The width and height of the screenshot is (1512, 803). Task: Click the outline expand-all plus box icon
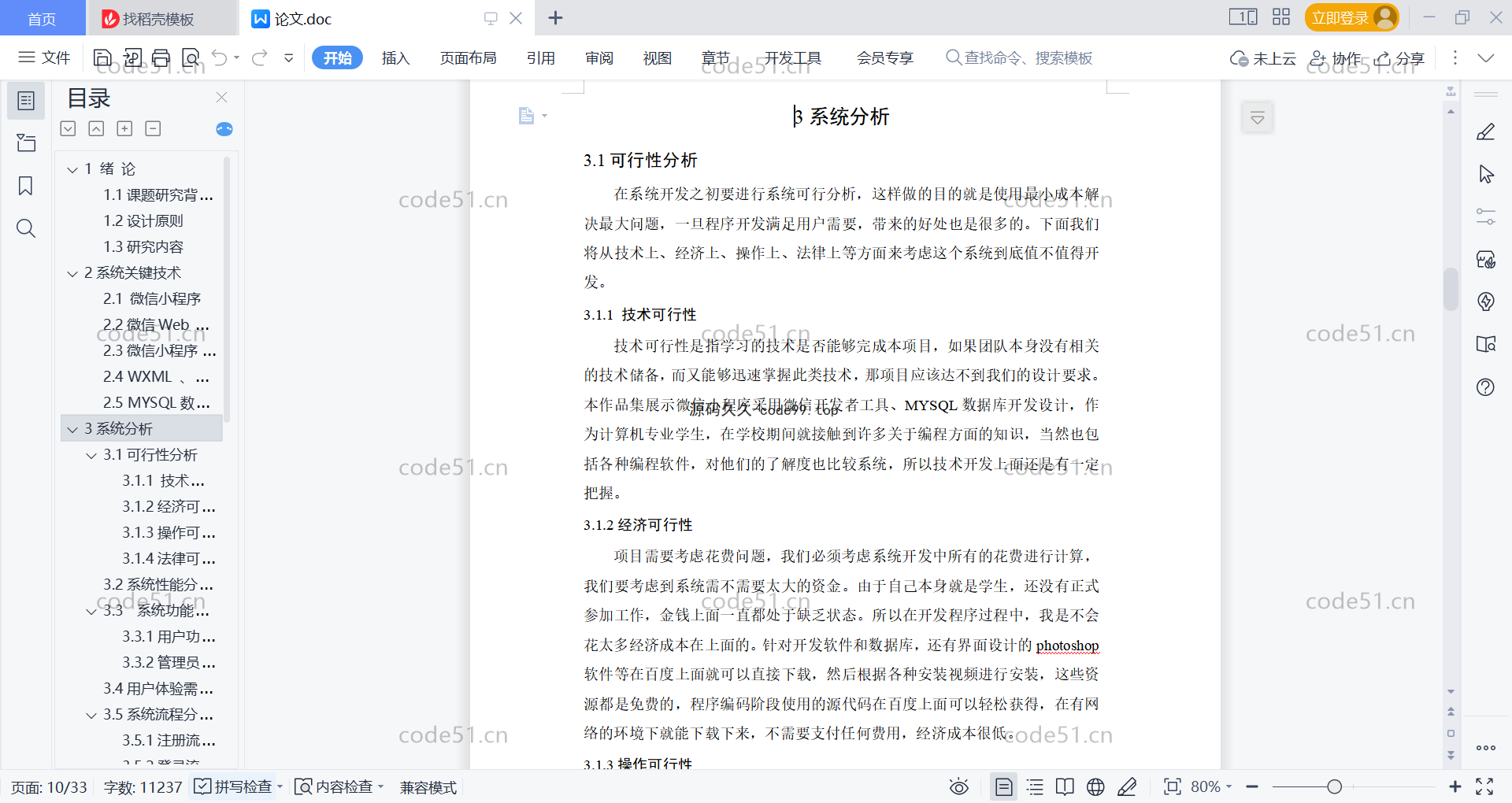[x=124, y=128]
